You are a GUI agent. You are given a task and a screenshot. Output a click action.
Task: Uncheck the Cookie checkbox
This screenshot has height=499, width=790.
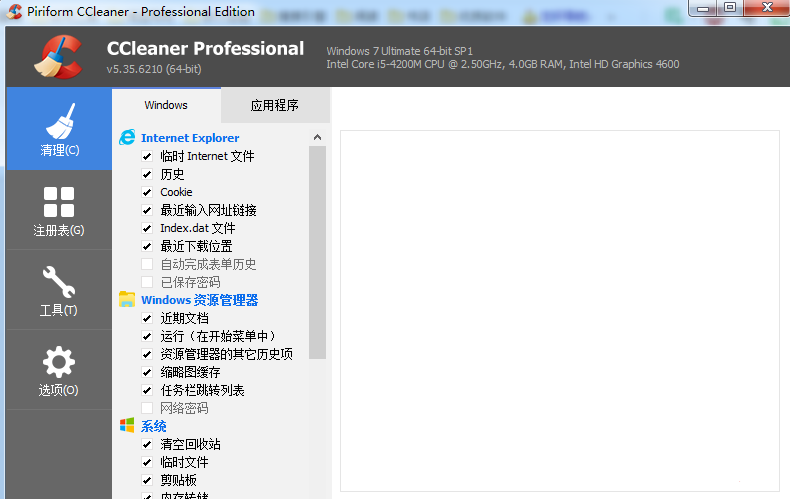tap(147, 192)
